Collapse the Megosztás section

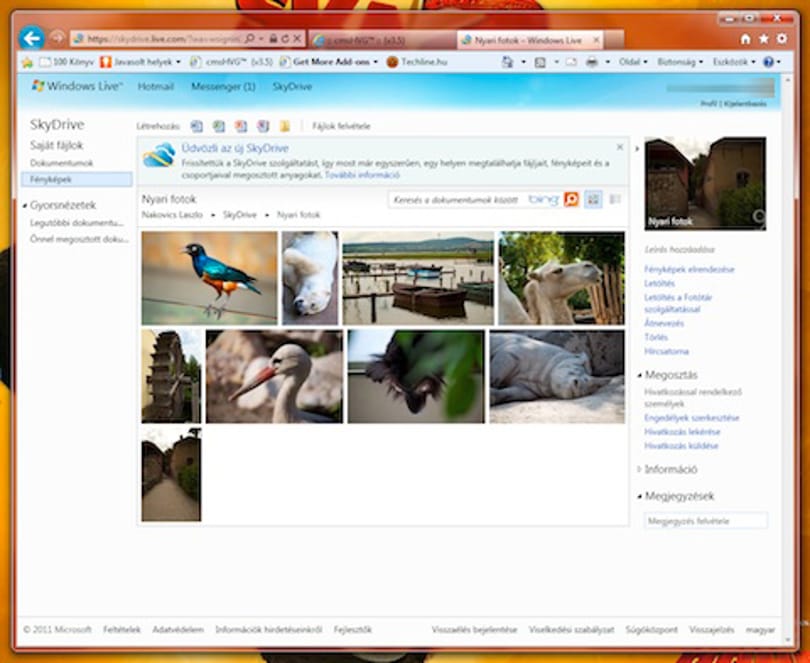point(640,376)
